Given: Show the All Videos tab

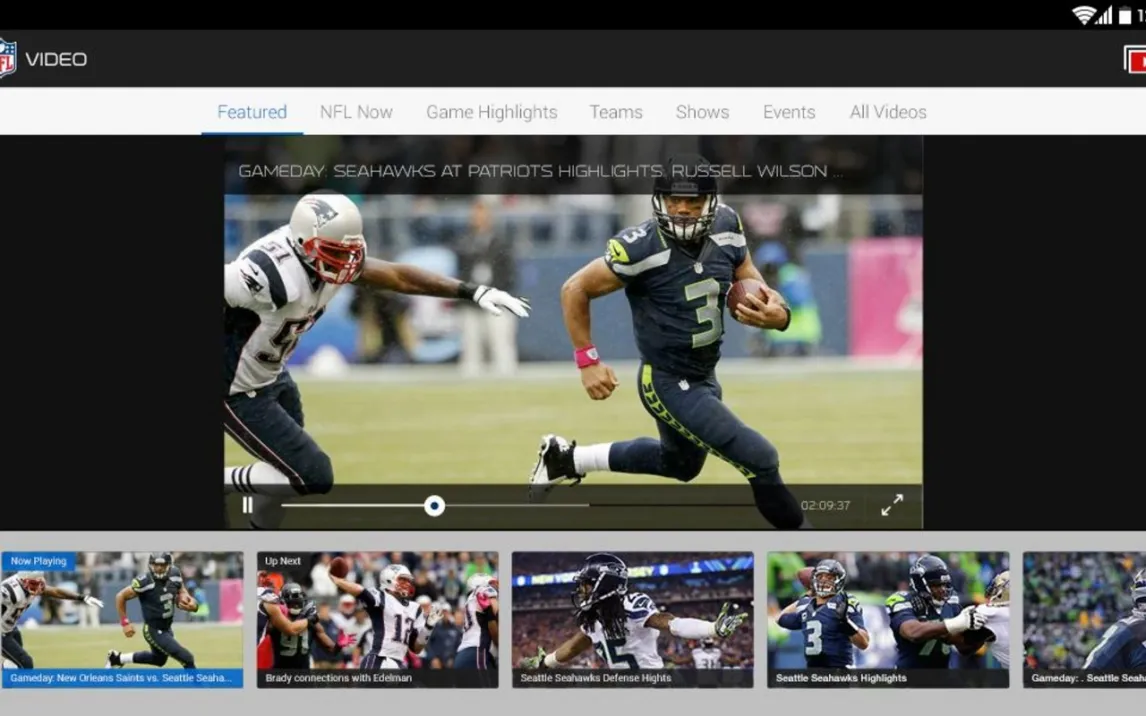Looking at the screenshot, I should (888, 112).
